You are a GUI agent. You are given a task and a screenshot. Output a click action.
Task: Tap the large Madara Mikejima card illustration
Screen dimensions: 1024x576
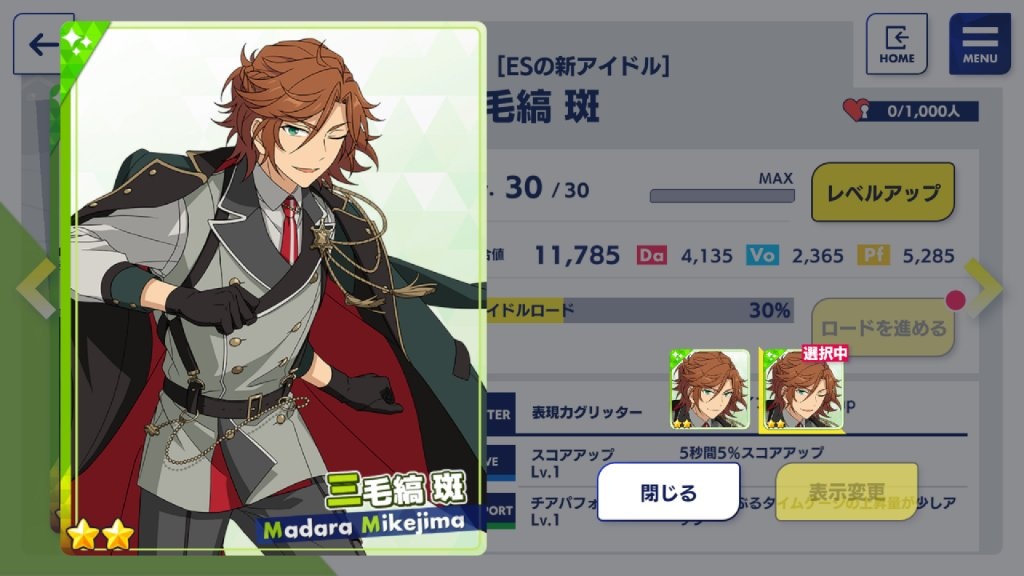(274, 288)
